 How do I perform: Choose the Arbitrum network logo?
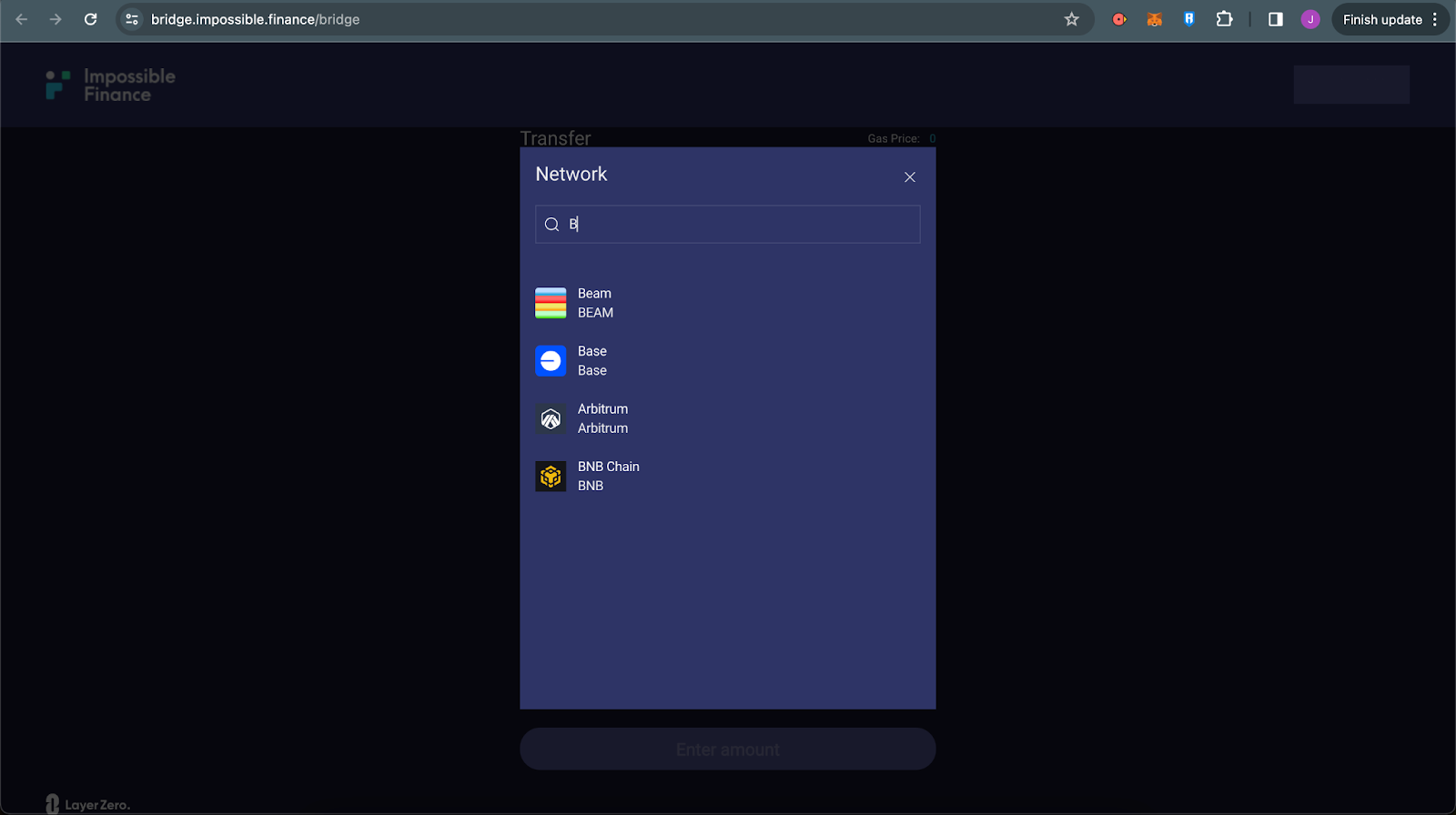551,418
